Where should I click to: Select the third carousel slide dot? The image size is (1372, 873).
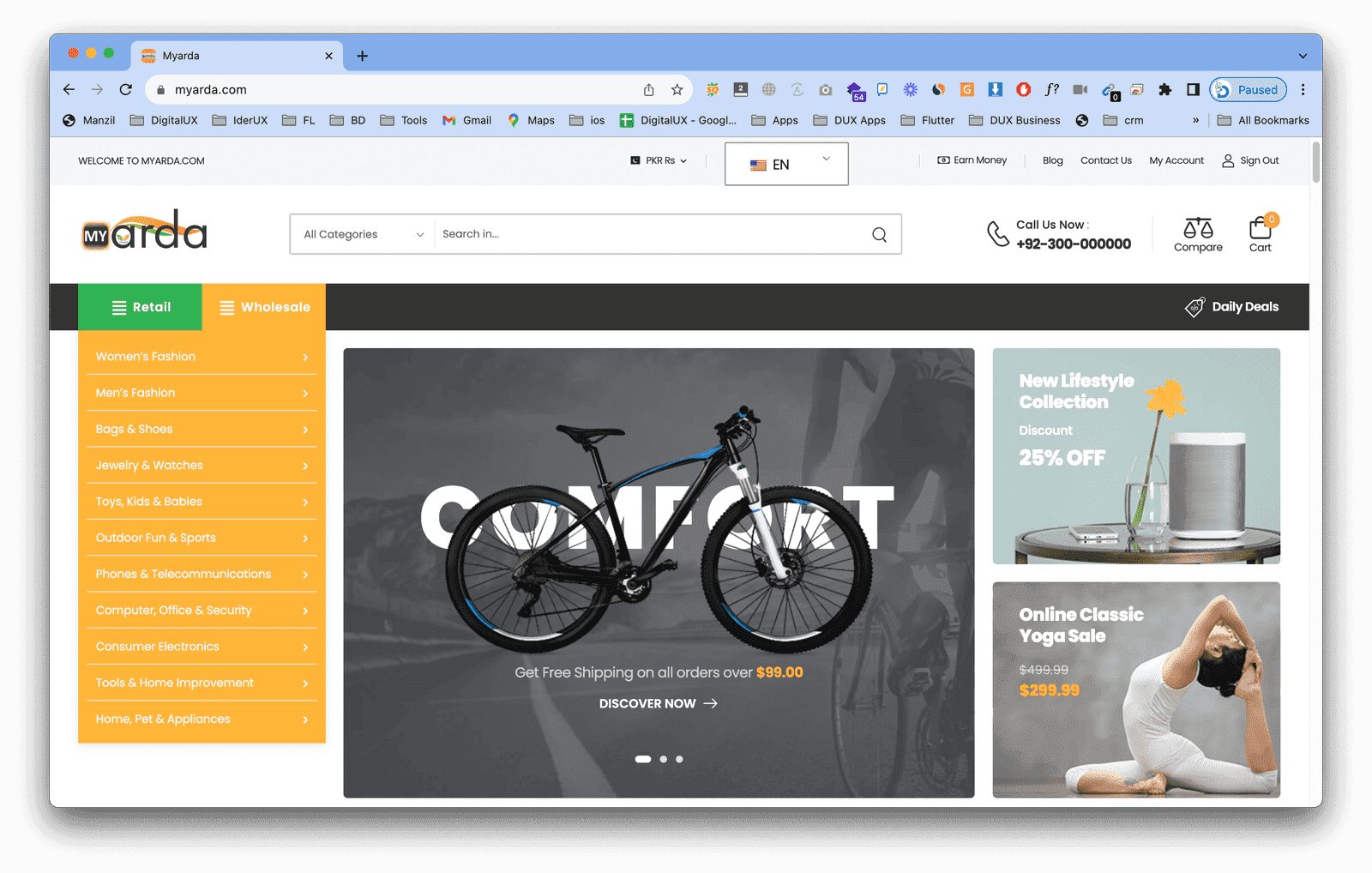click(679, 759)
